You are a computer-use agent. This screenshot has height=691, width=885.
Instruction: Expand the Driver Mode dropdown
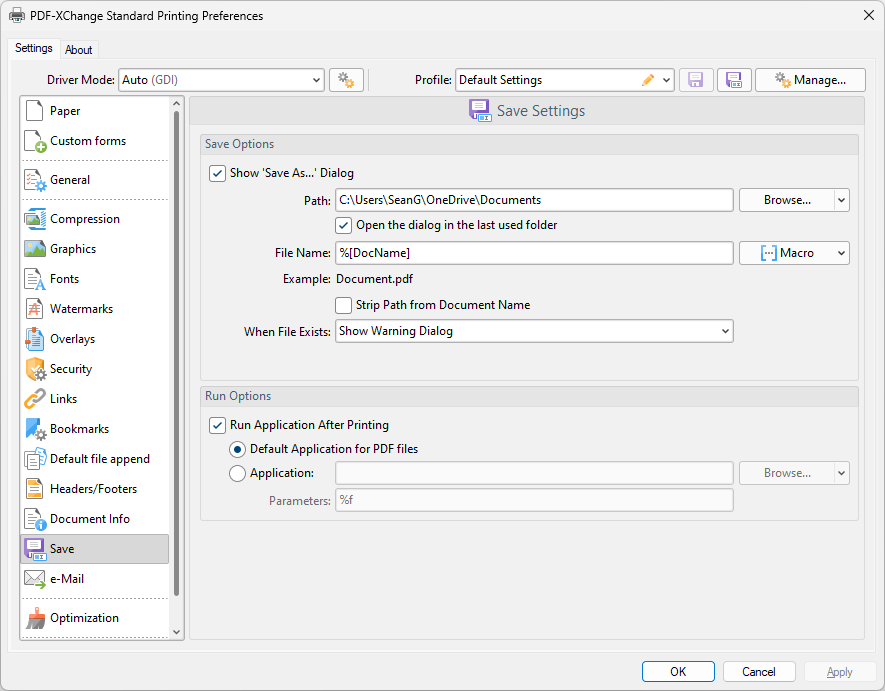pyautogui.click(x=317, y=80)
